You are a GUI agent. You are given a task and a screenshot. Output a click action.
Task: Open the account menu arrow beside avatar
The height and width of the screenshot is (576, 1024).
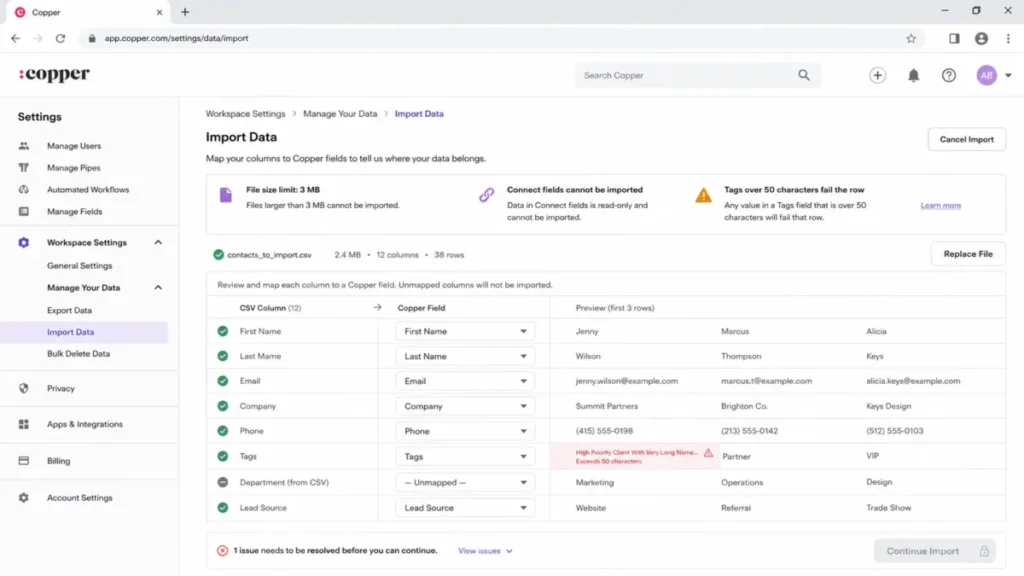coord(1008,76)
